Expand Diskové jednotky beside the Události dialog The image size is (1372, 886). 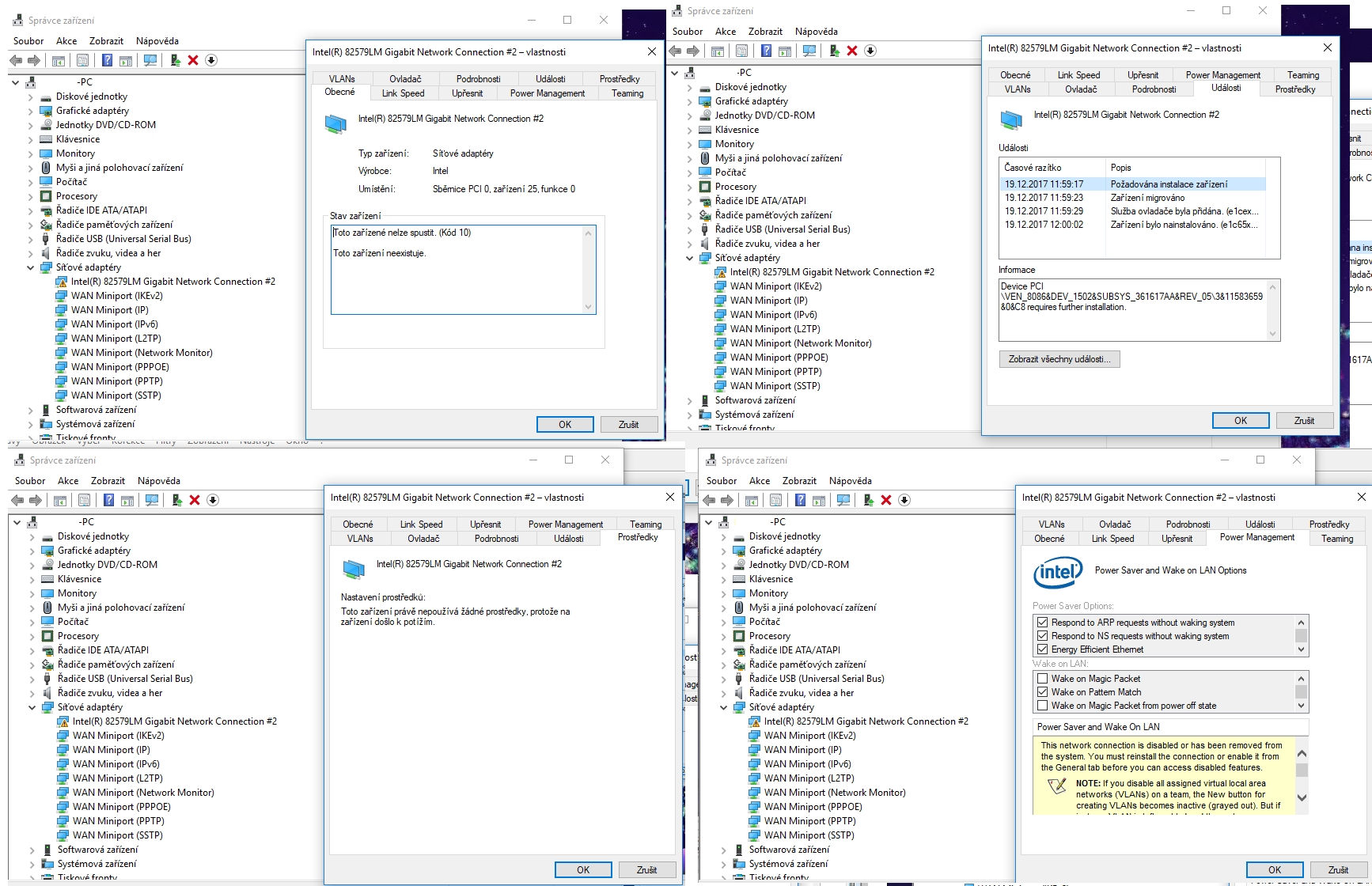[x=689, y=87]
